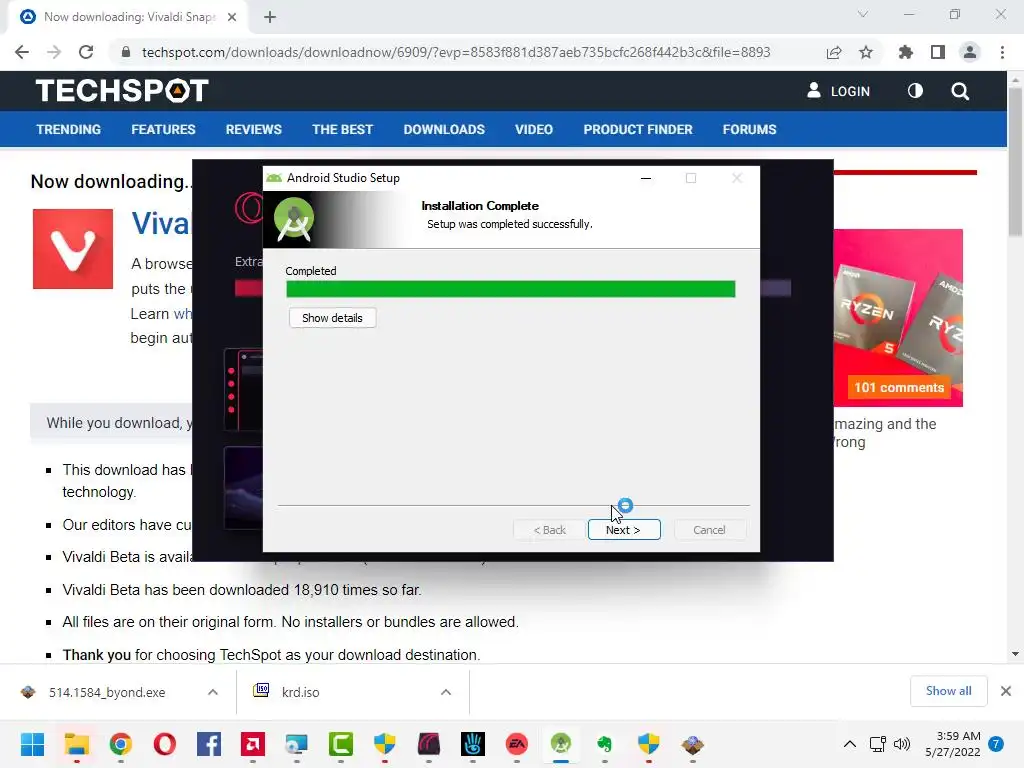
Task: Open Facebook taskbar icon
Action: click(208, 744)
